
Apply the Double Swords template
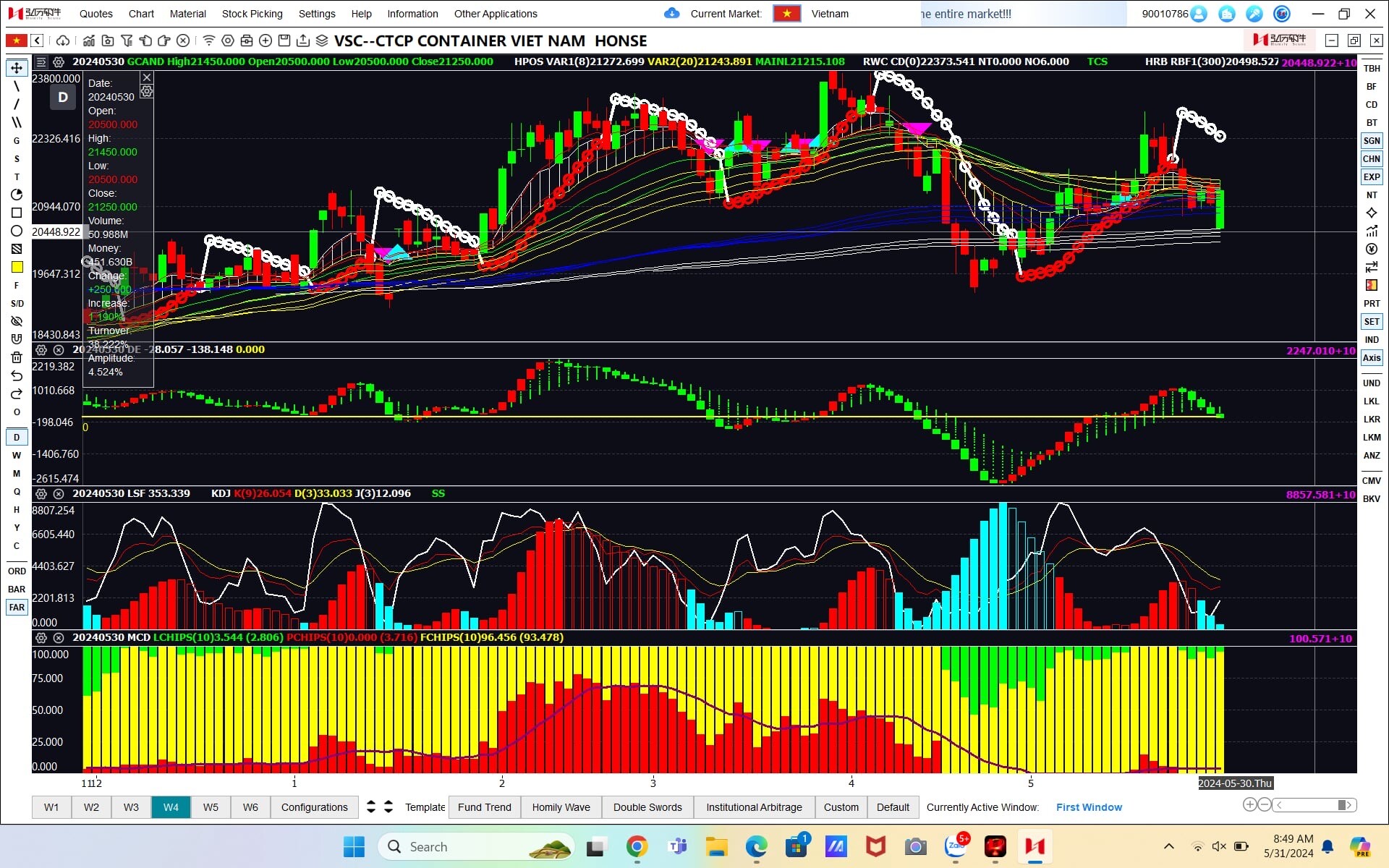pyautogui.click(x=647, y=807)
